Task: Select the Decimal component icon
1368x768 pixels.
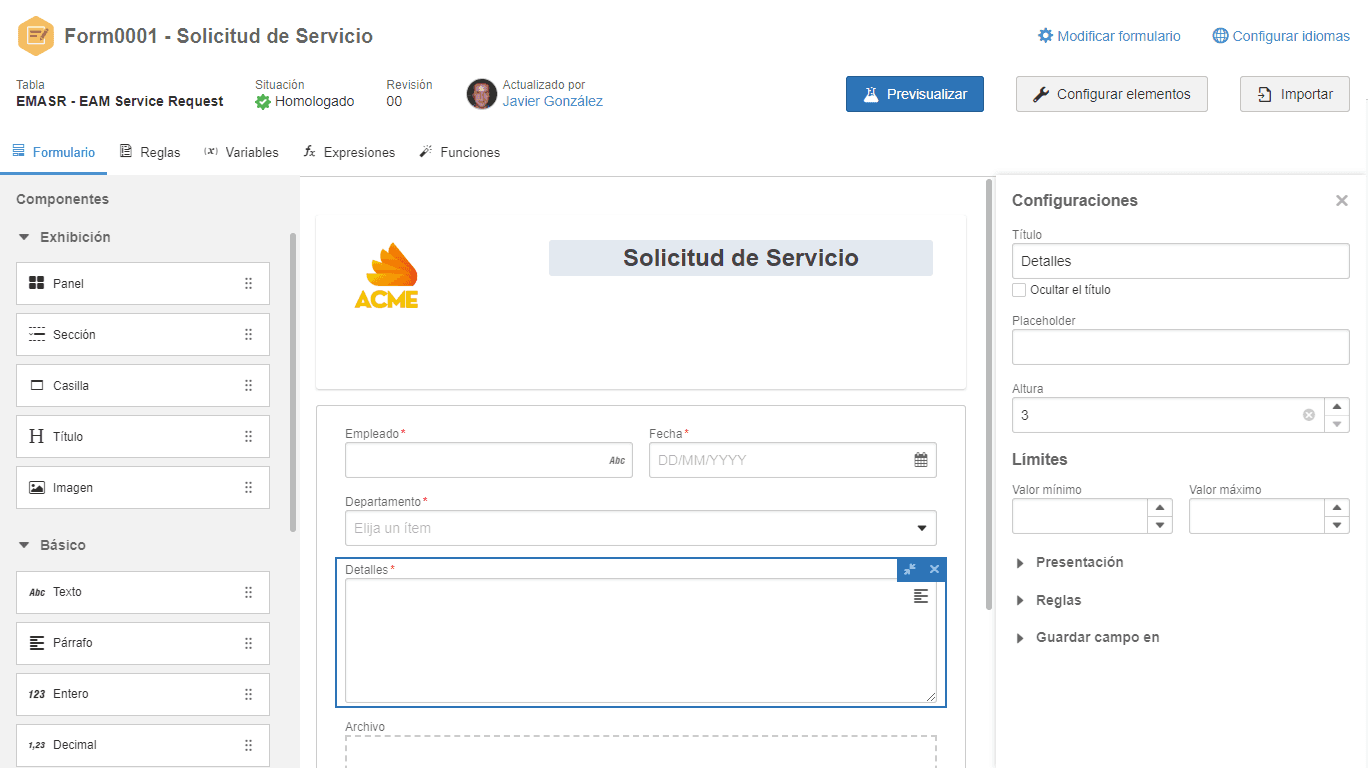Action: (x=37, y=745)
